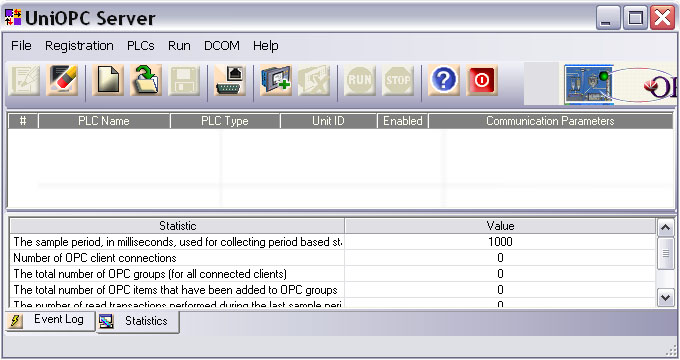Maximize the UniOPC Server window

coord(635,18)
